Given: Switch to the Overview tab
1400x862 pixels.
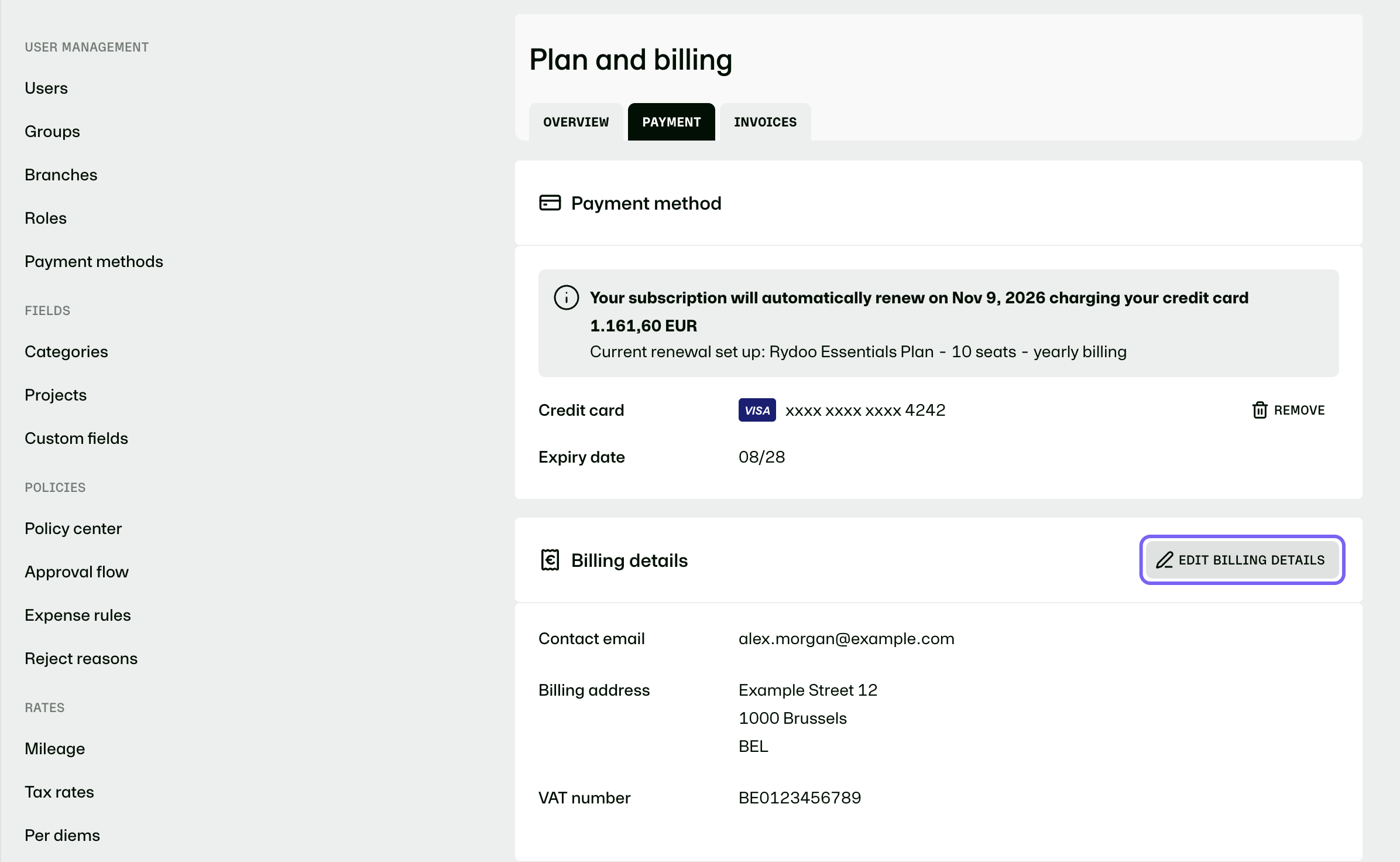Looking at the screenshot, I should pos(576,122).
